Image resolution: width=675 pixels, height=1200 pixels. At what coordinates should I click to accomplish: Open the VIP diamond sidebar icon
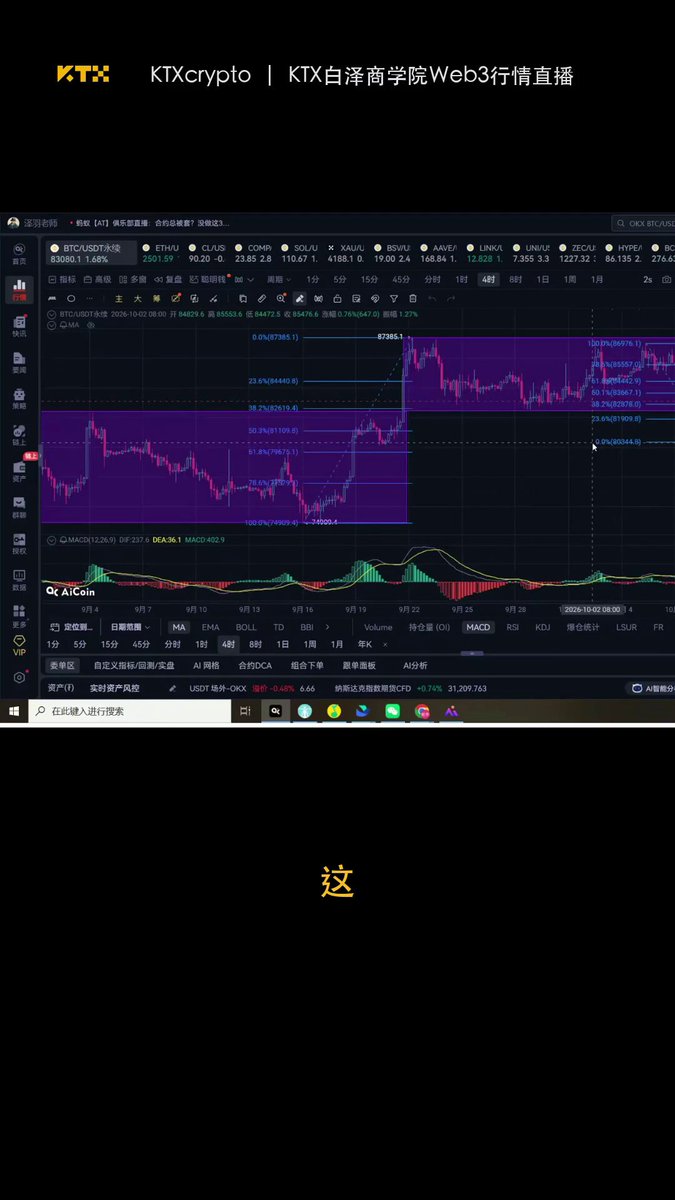(x=19, y=645)
